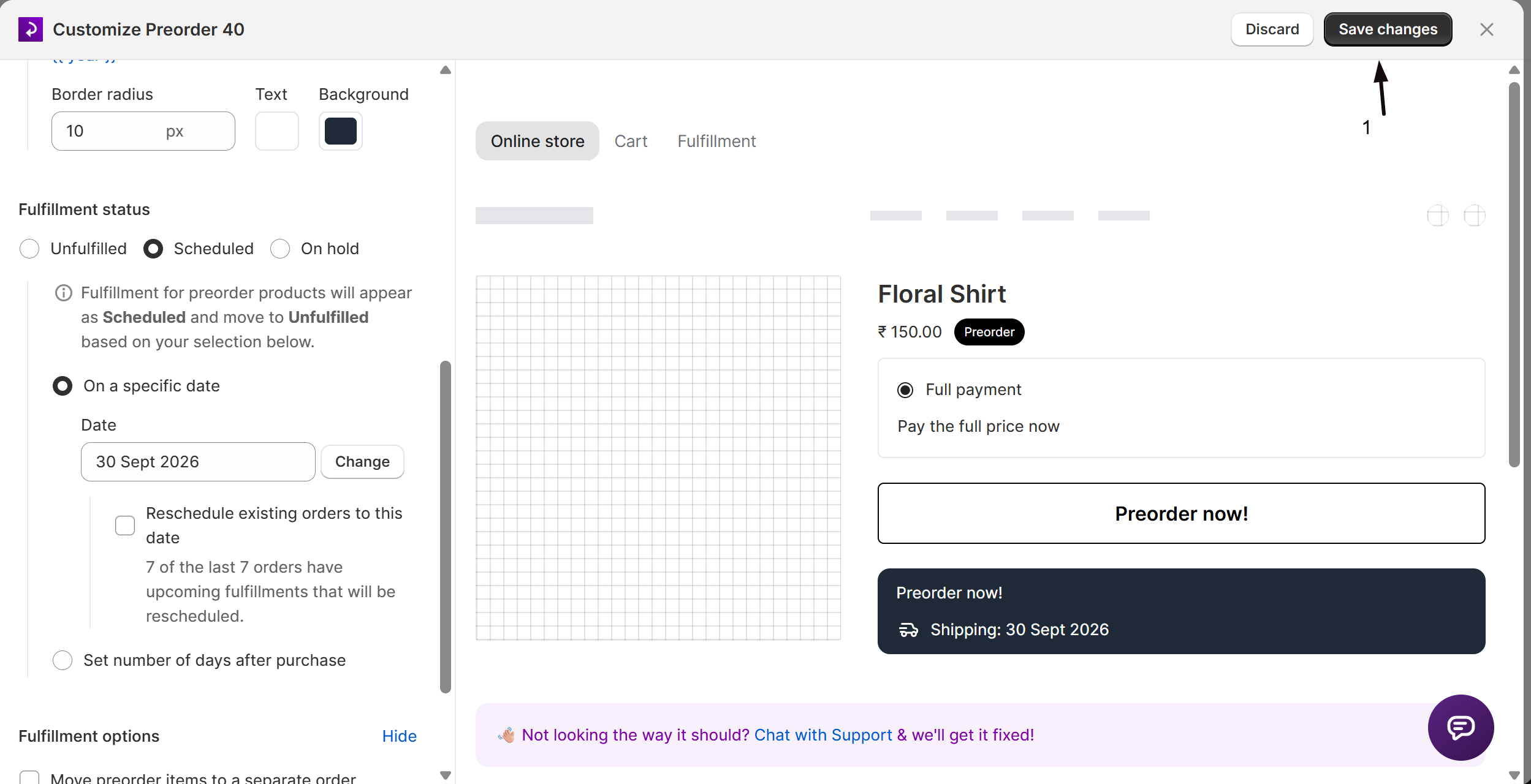Click the waving hand emoji icon
1531x784 pixels.
[507, 735]
